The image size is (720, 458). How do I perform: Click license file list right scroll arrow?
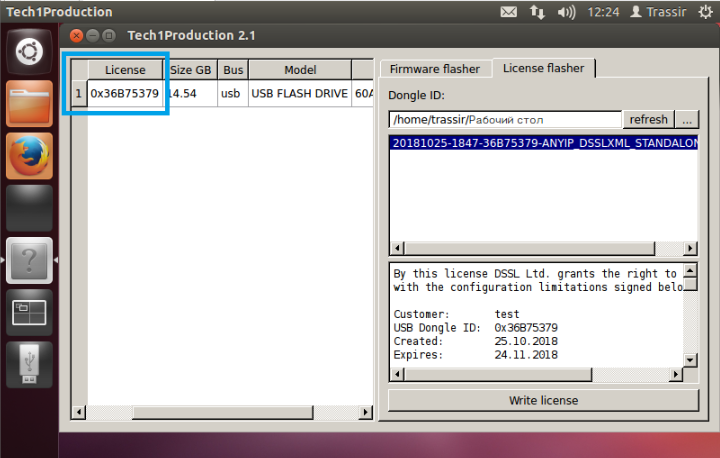(690, 249)
